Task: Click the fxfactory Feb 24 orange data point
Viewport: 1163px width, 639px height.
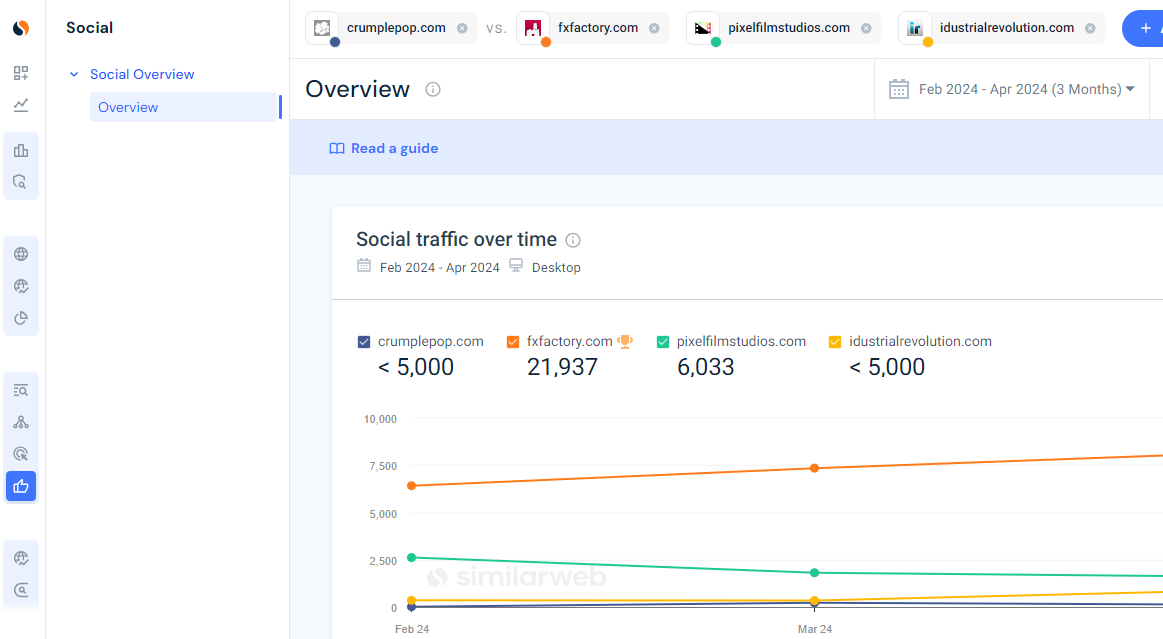Action: click(x=412, y=486)
